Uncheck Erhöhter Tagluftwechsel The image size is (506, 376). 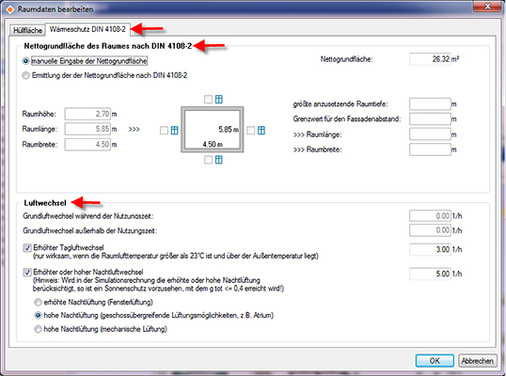click(x=27, y=248)
